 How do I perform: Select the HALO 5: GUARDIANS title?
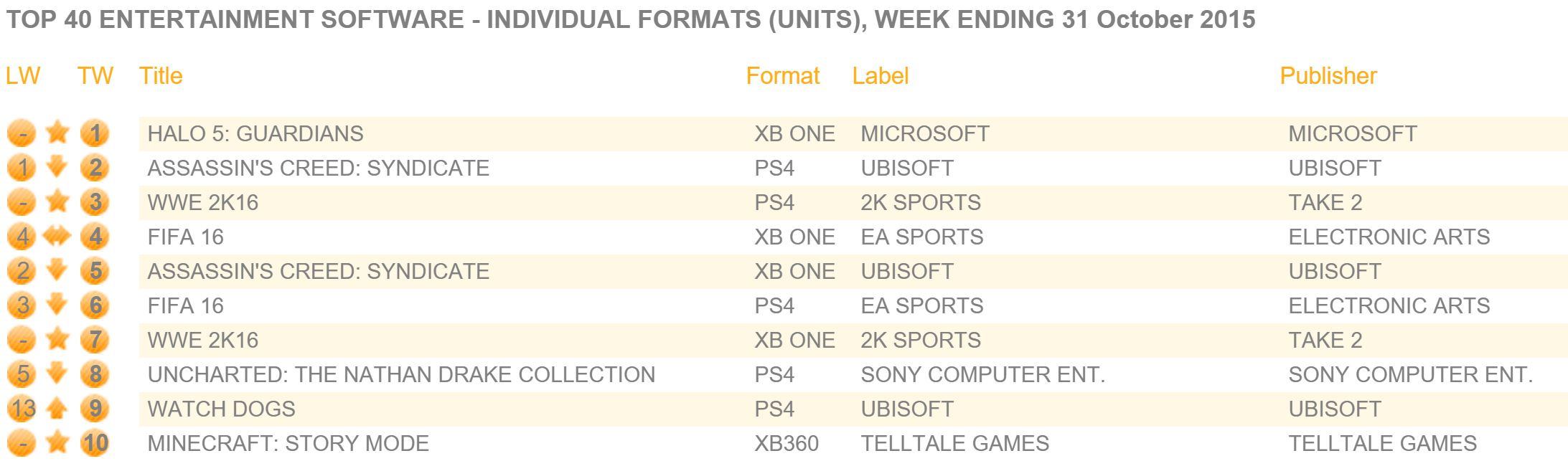tap(255, 133)
